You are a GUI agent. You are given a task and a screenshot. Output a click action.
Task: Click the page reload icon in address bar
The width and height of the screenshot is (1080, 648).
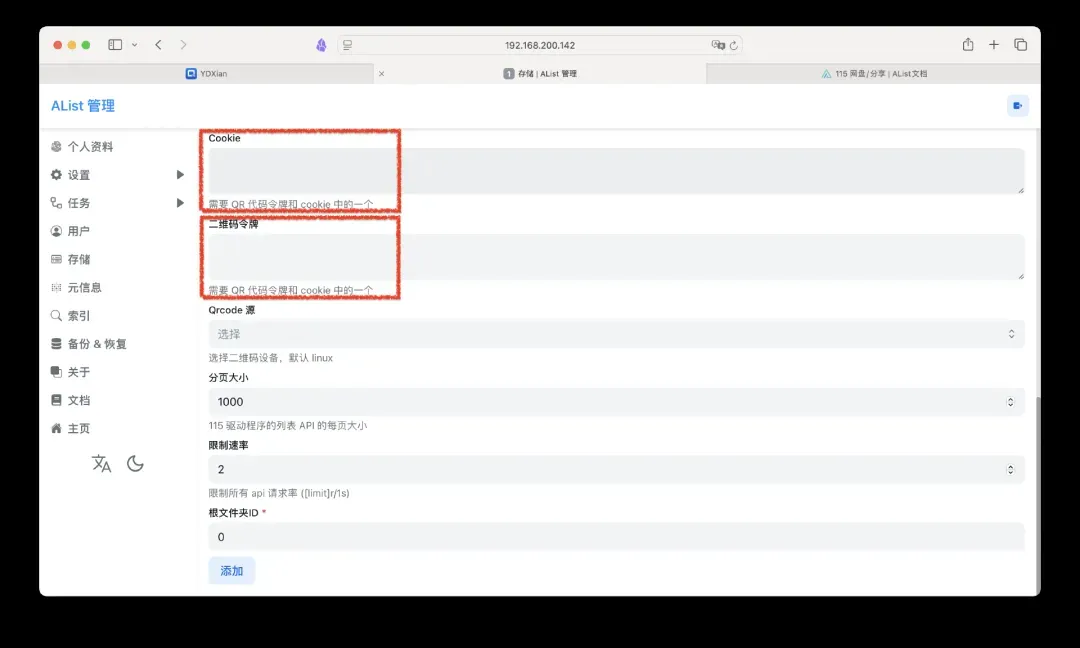[734, 45]
